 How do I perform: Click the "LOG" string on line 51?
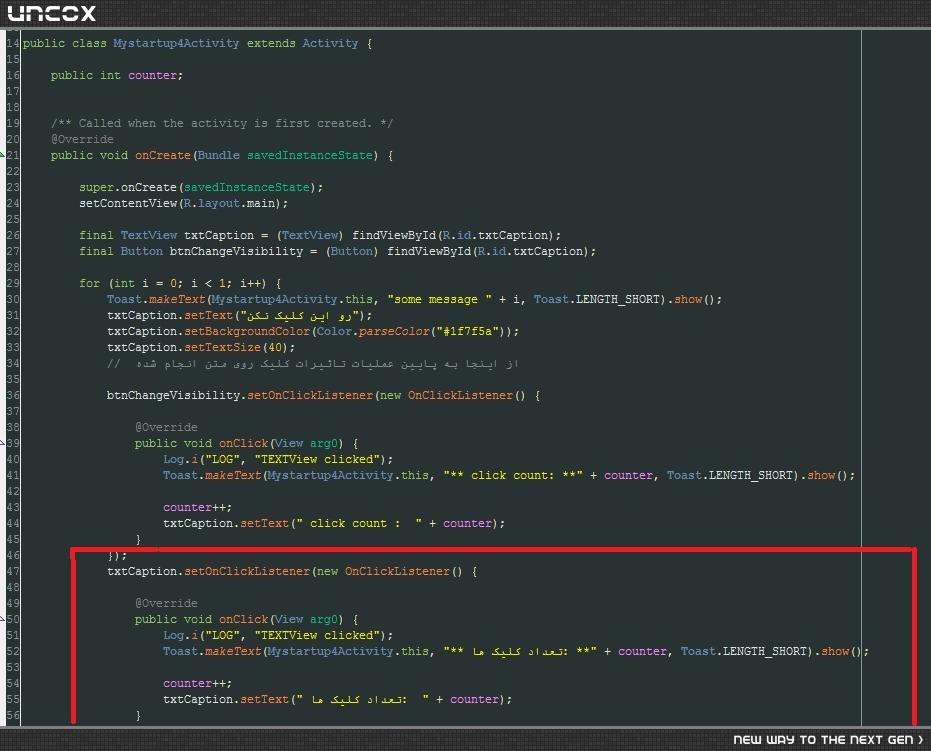pos(222,635)
